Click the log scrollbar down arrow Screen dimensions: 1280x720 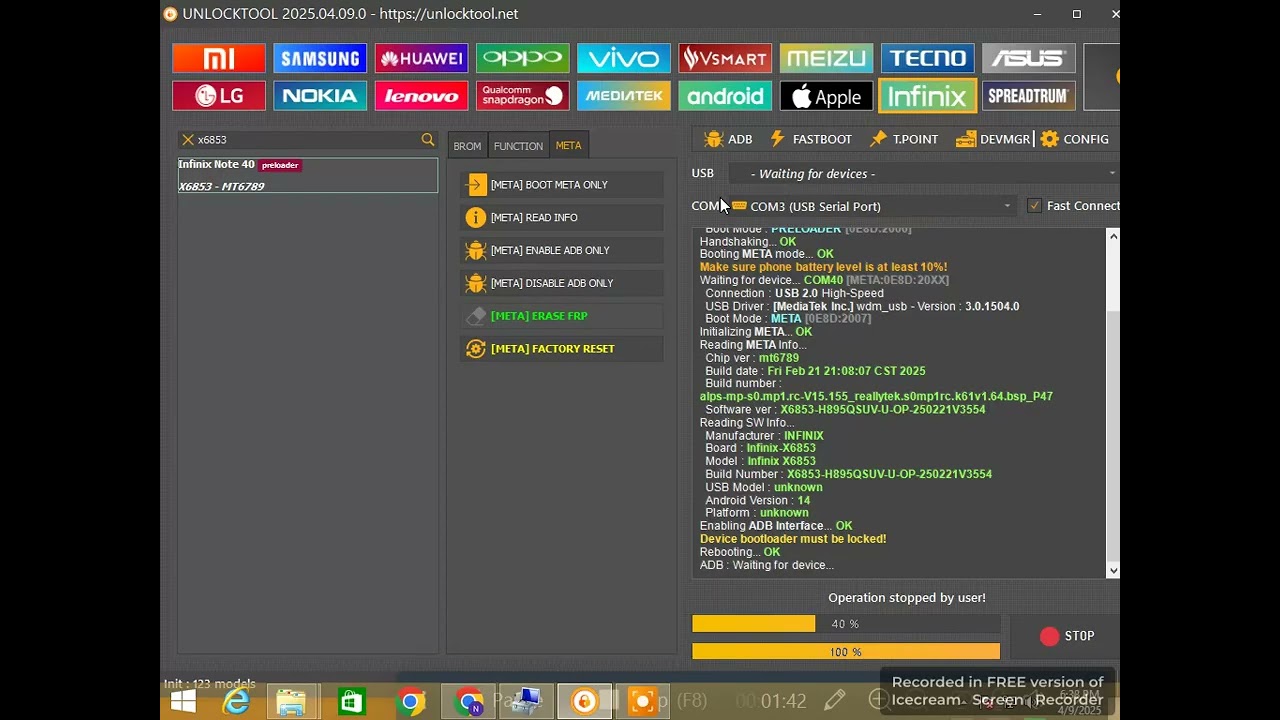(x=1112, y=571)
